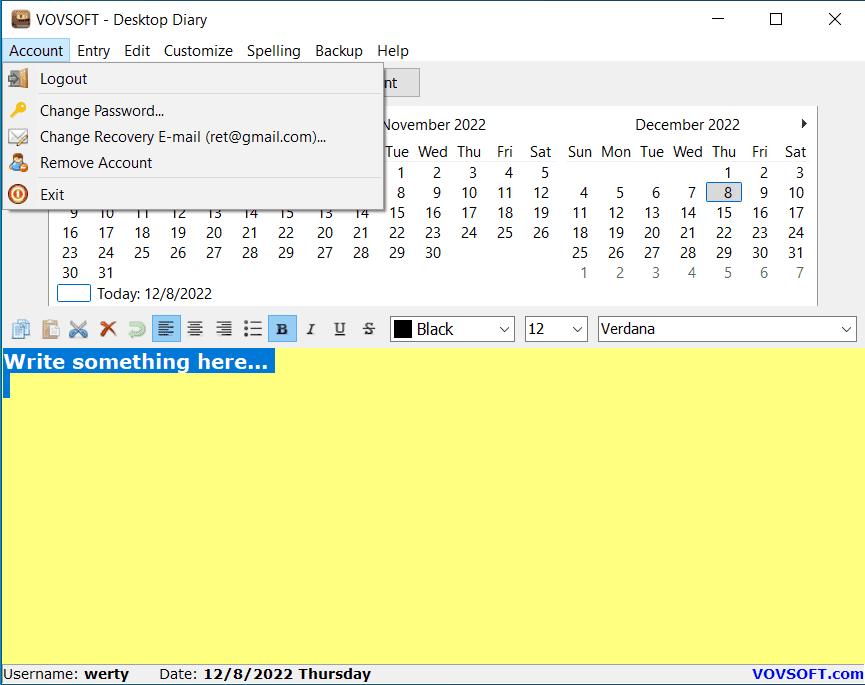The image size is (865, 685).
Task: Click the December 2022 month title
Action: 687,125
